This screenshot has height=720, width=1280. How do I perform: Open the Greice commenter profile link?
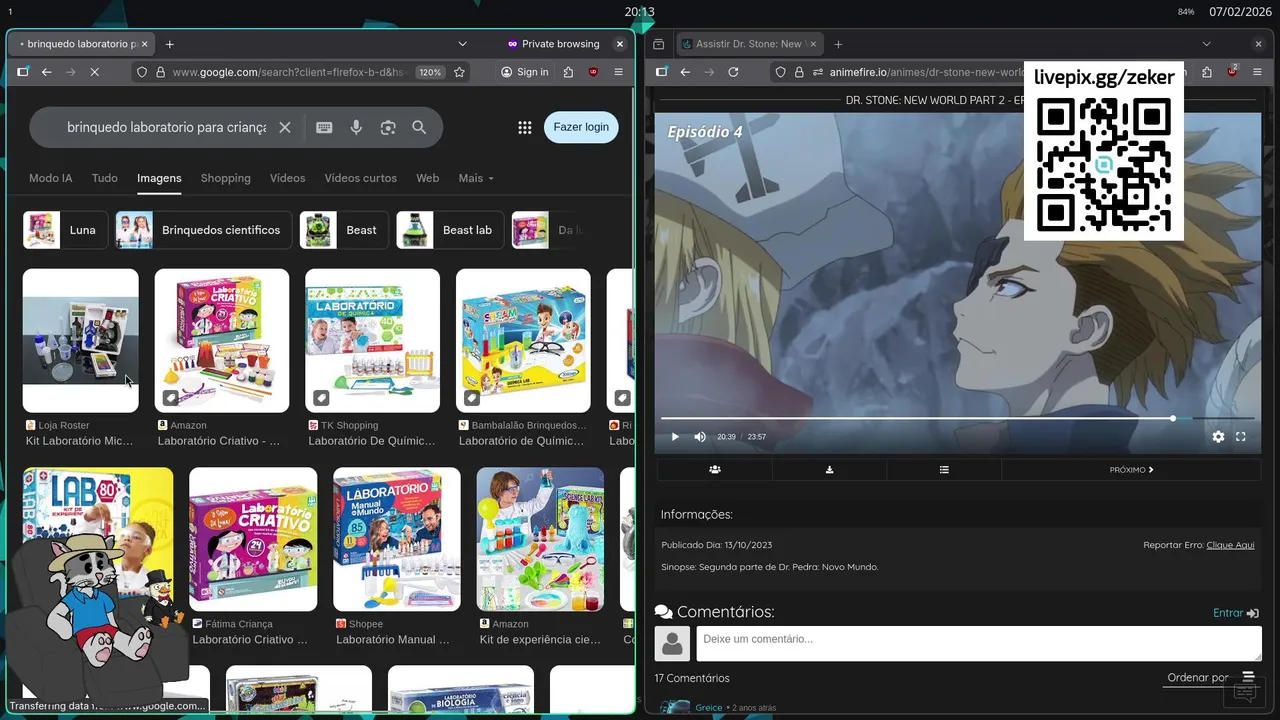[x=708, y=708]
